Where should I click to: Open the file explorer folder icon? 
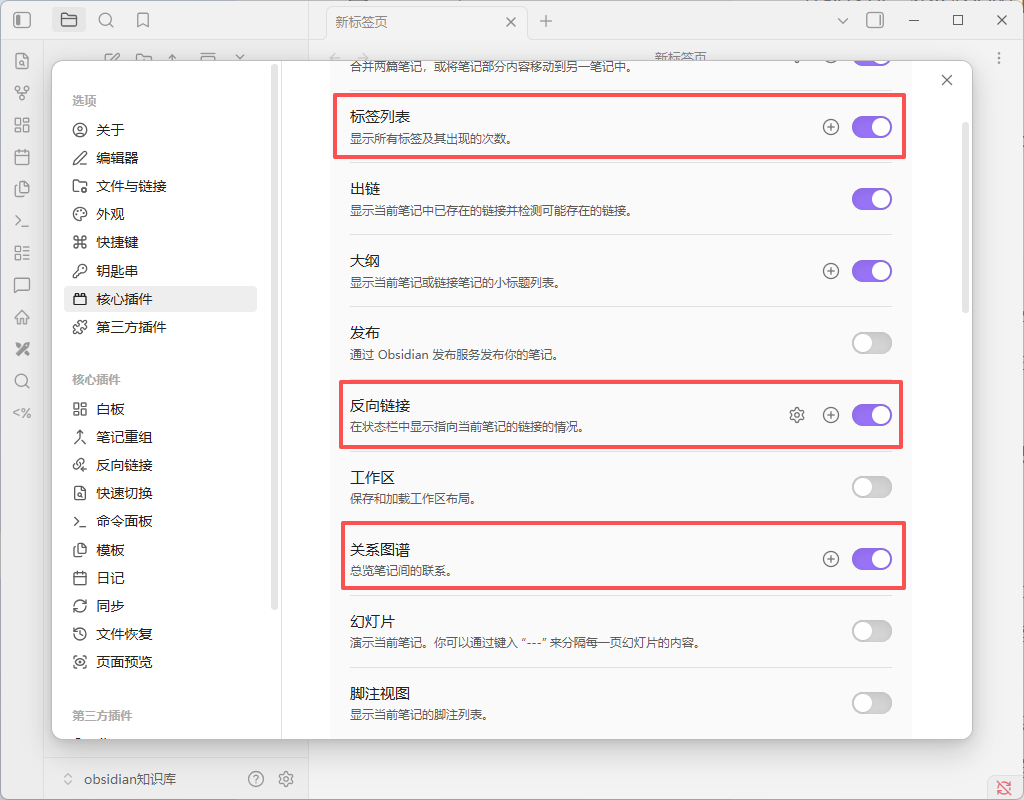click(x=69, y=20)
